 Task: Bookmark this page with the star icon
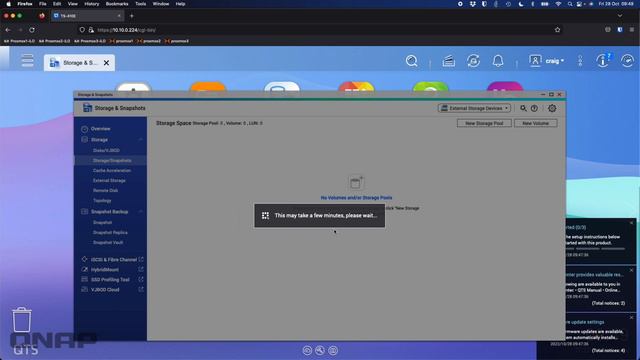pyautogui.click(x=558, y=30)
